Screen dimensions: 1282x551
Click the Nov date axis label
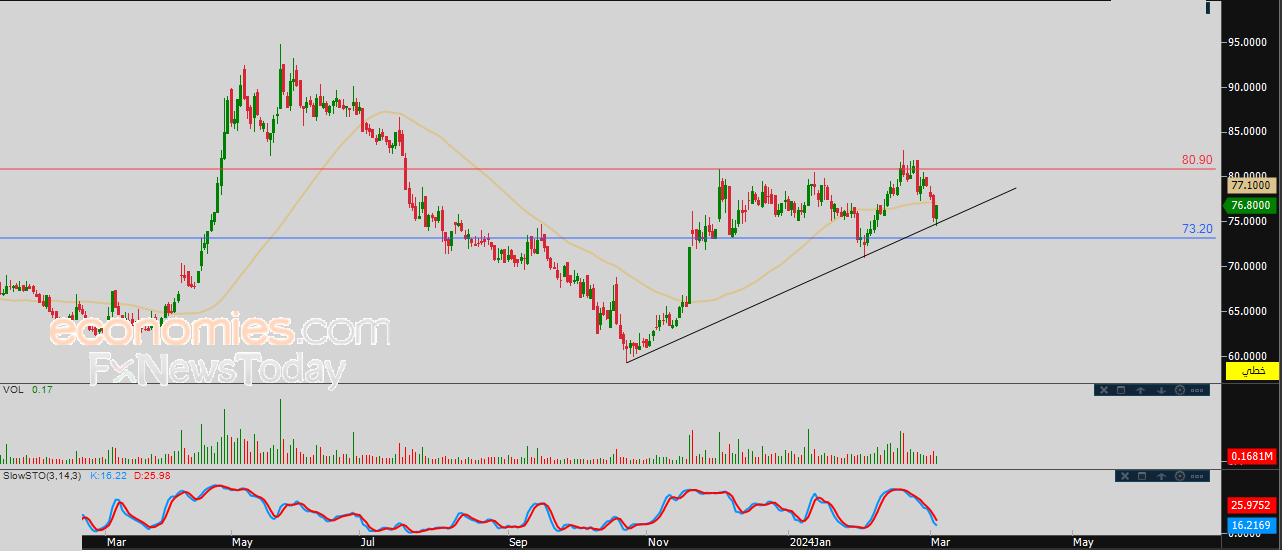click(x=658, y=542)
